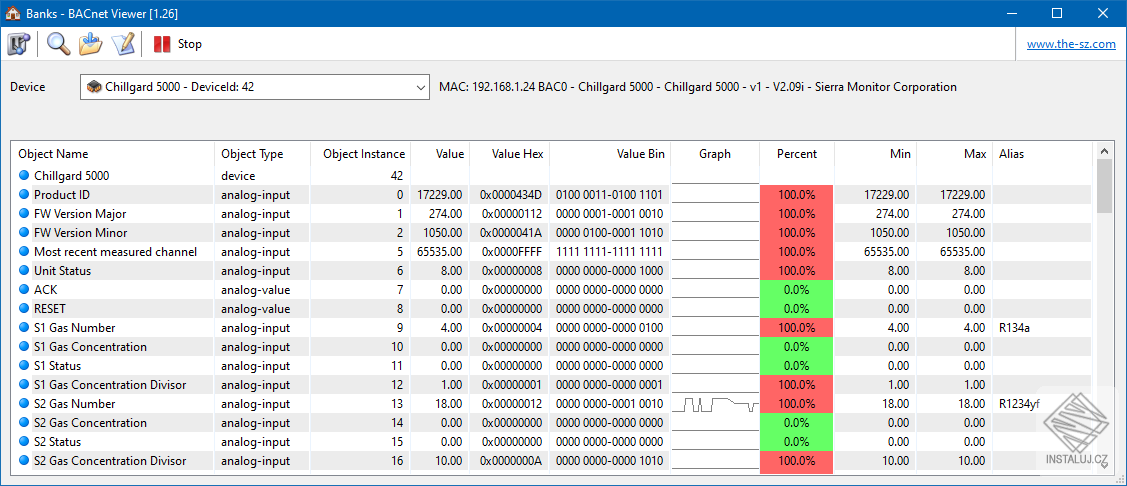Image resolution: width=1127 pixels, height=486 pixels.
Task: Open the www.the-sz.com link
Action: tap(1071, 44)
